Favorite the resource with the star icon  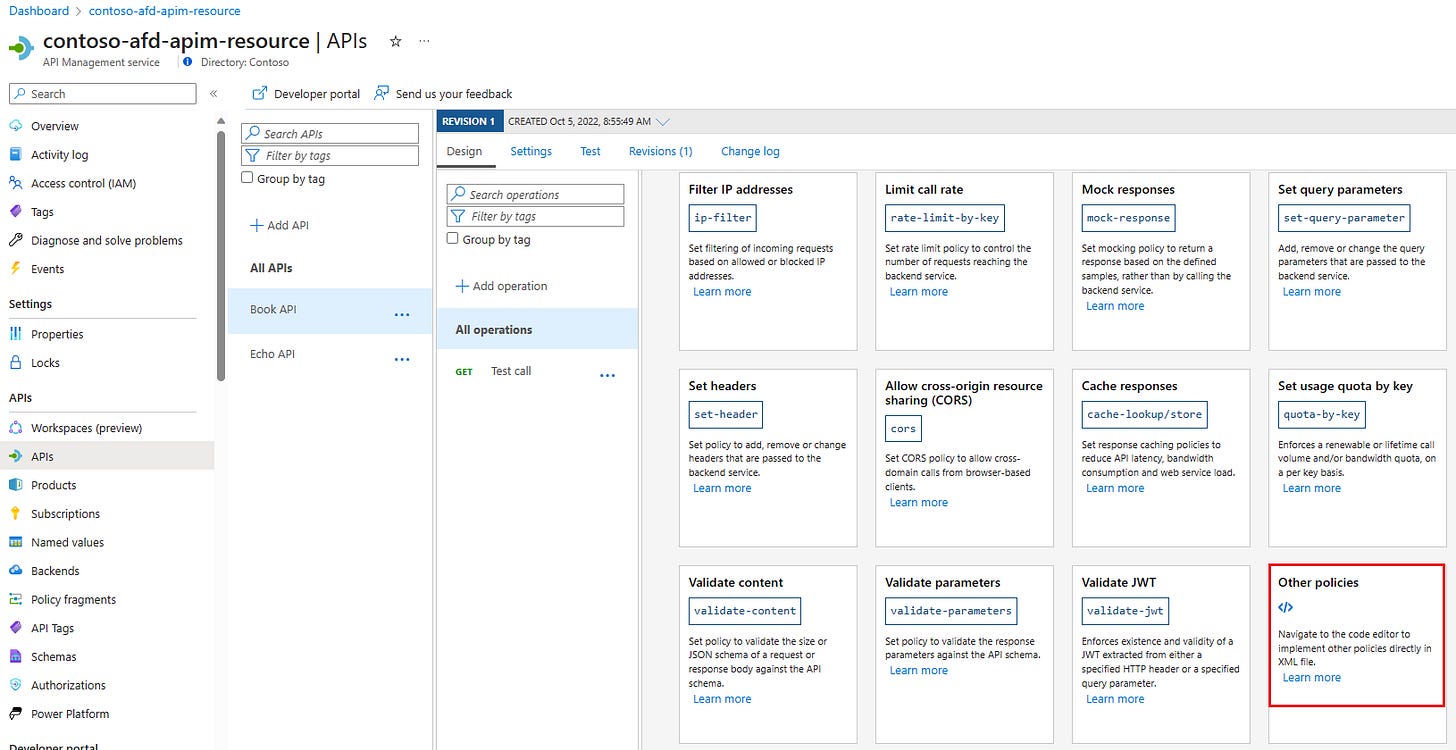pyautogui.click(x=395, y=41)
